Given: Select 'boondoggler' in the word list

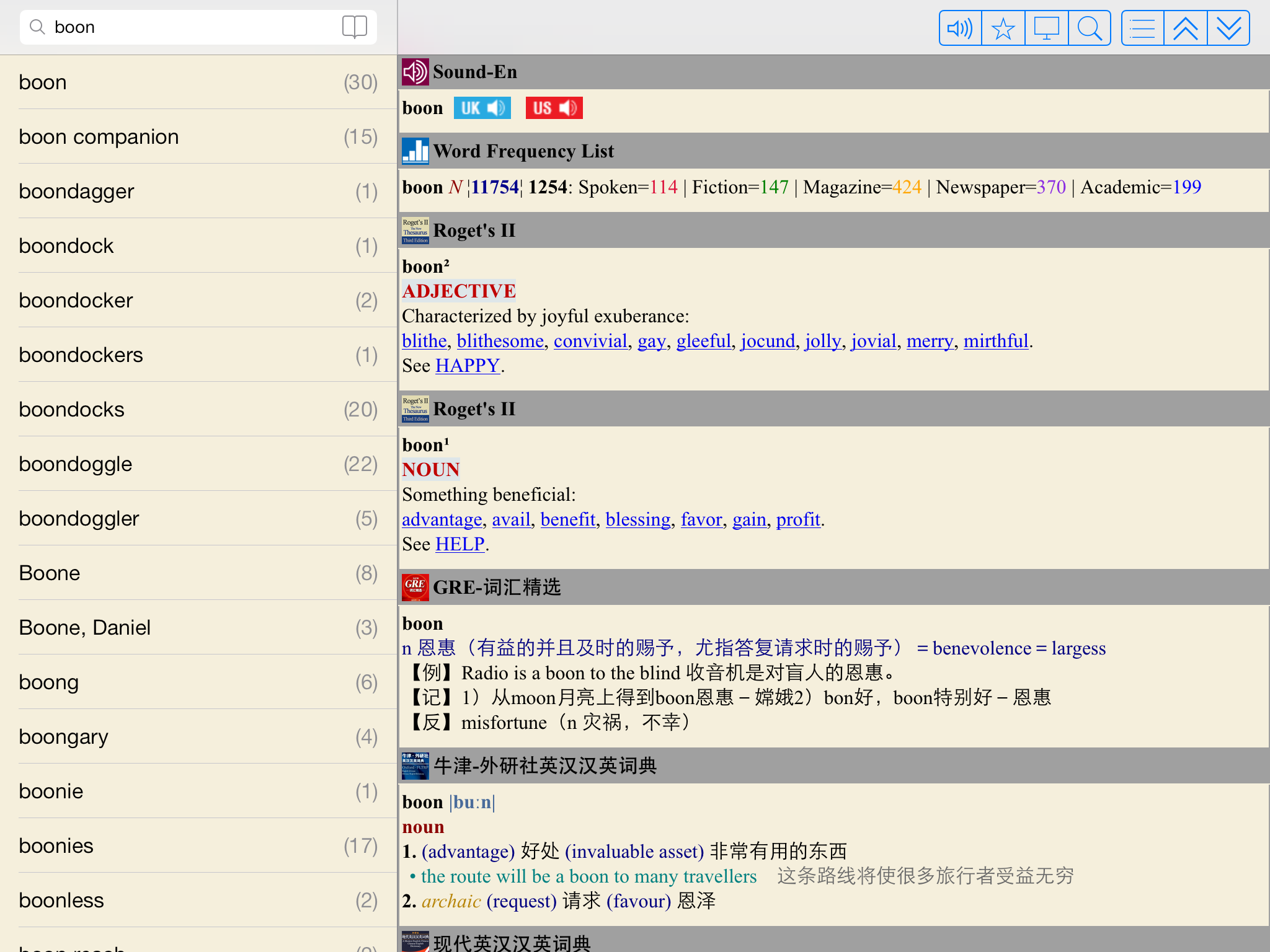Looking at the screenshot, I should point(198,518).
